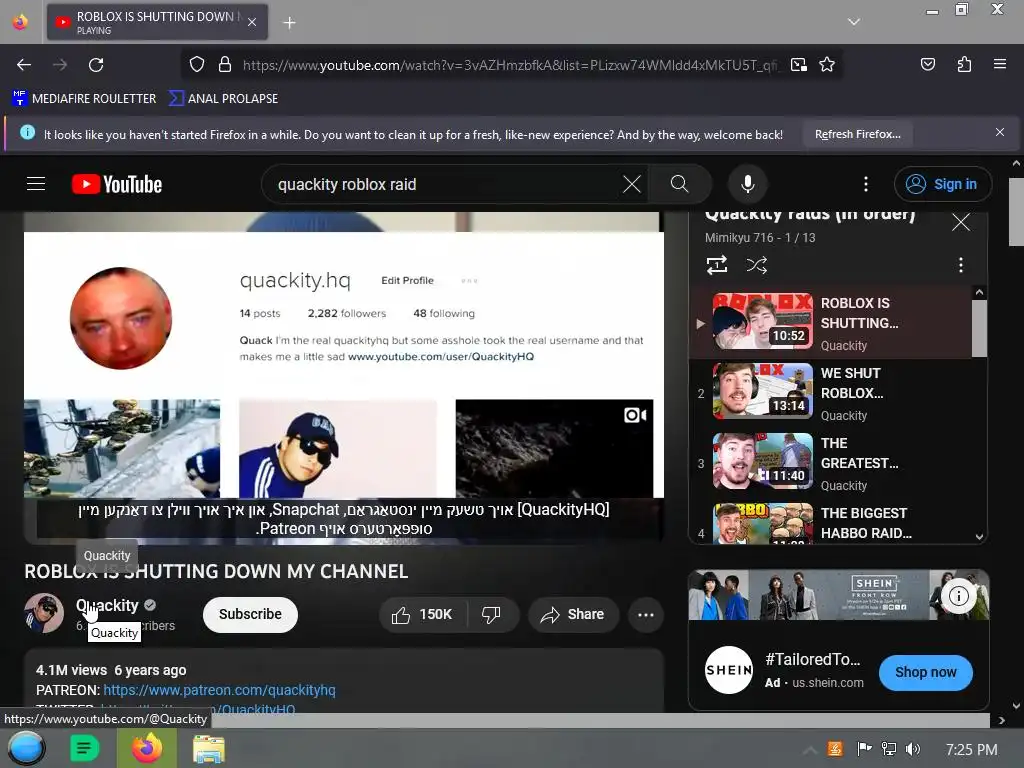Click down arrow of the playlist scrollbar
This screenshot has height=768, width=1024.
(x=979, y=537)
